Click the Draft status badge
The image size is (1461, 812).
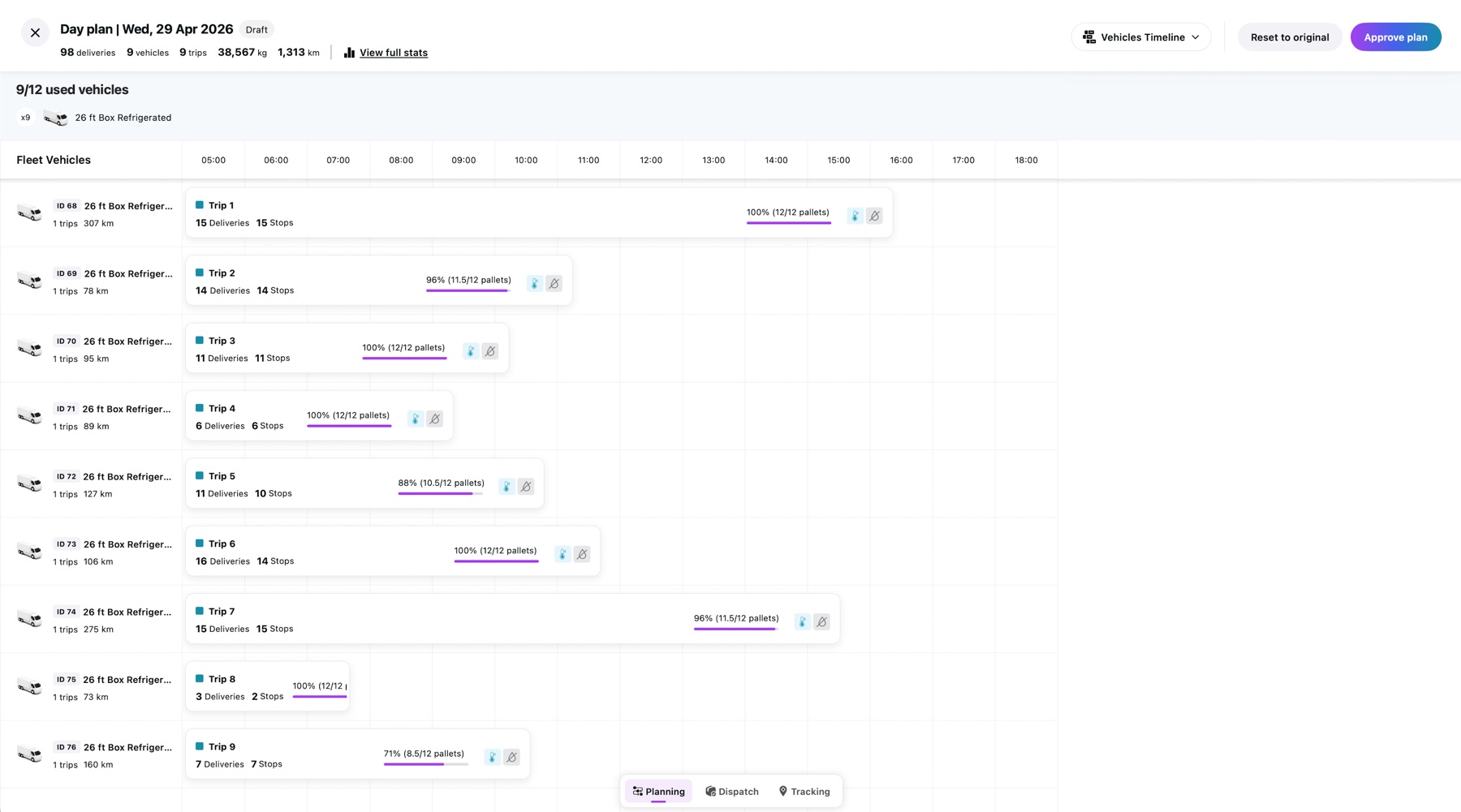tap(256, 30)
